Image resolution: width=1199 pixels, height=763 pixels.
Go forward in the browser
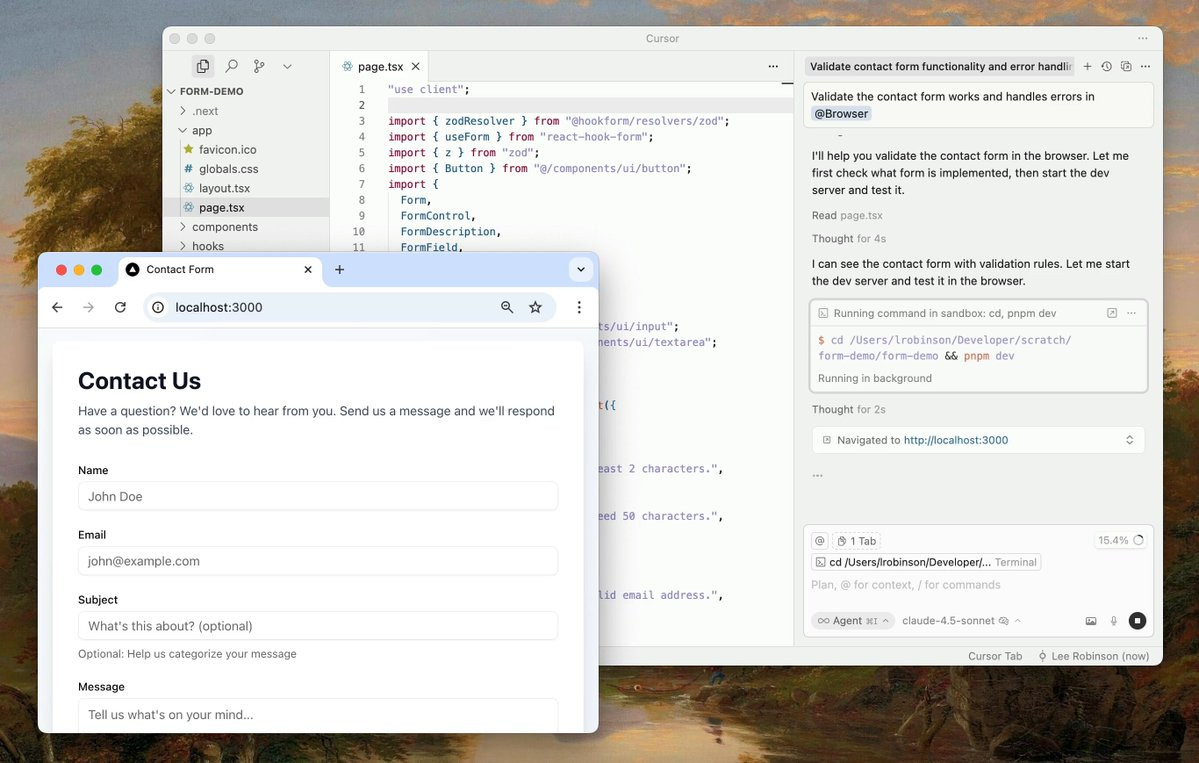pos(89,307)
